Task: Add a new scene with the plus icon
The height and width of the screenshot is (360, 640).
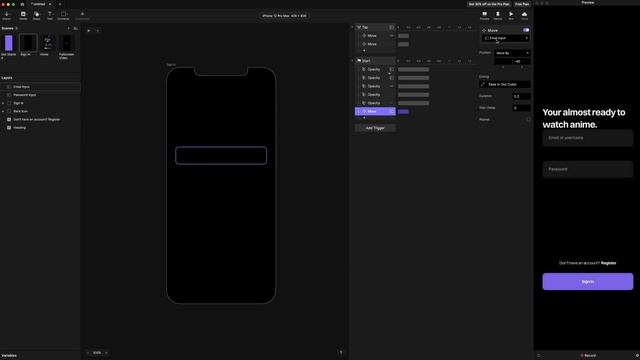Action: (68, 28)
